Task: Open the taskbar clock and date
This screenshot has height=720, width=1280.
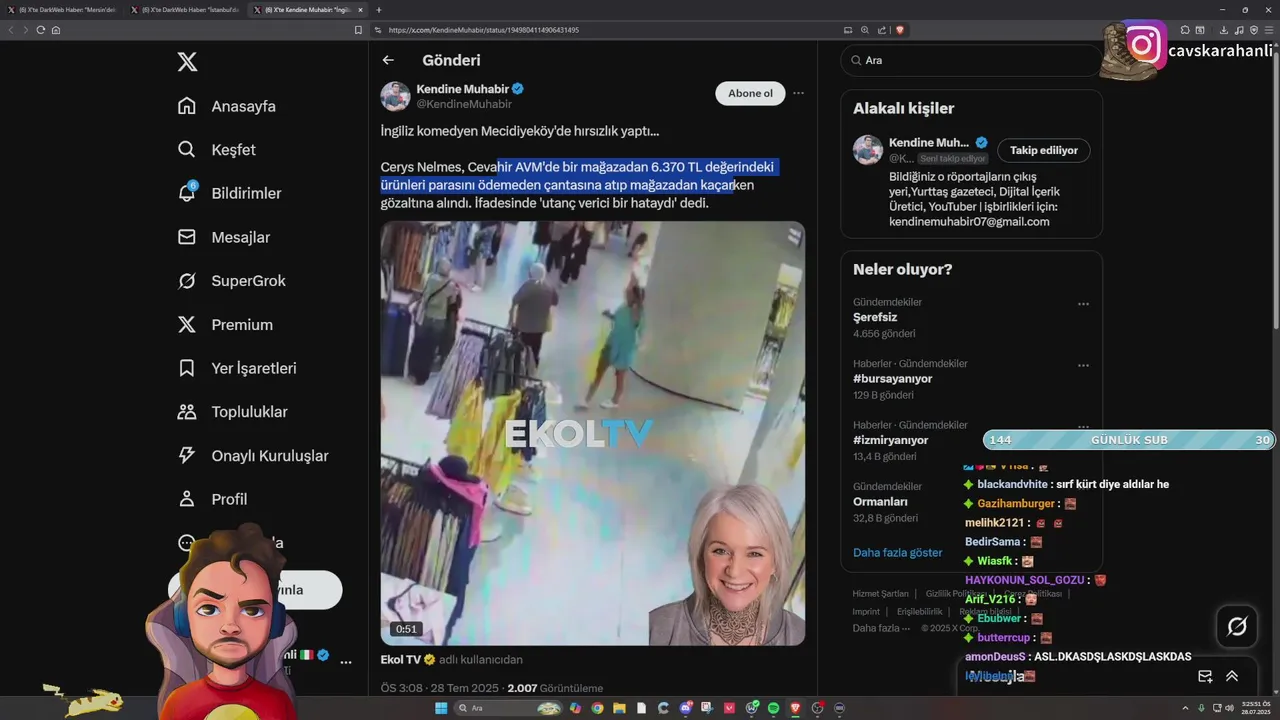Action: coord(1257,708)
